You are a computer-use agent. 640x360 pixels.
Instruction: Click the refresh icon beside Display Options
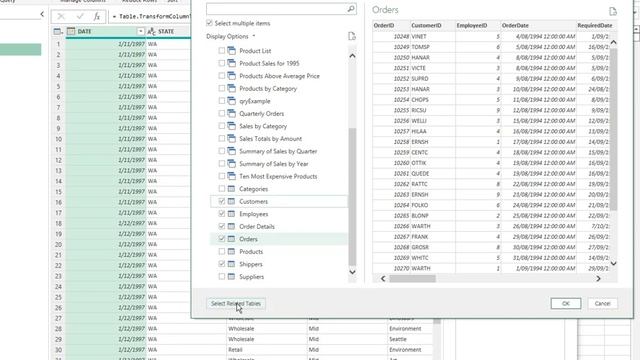[352, 36]
